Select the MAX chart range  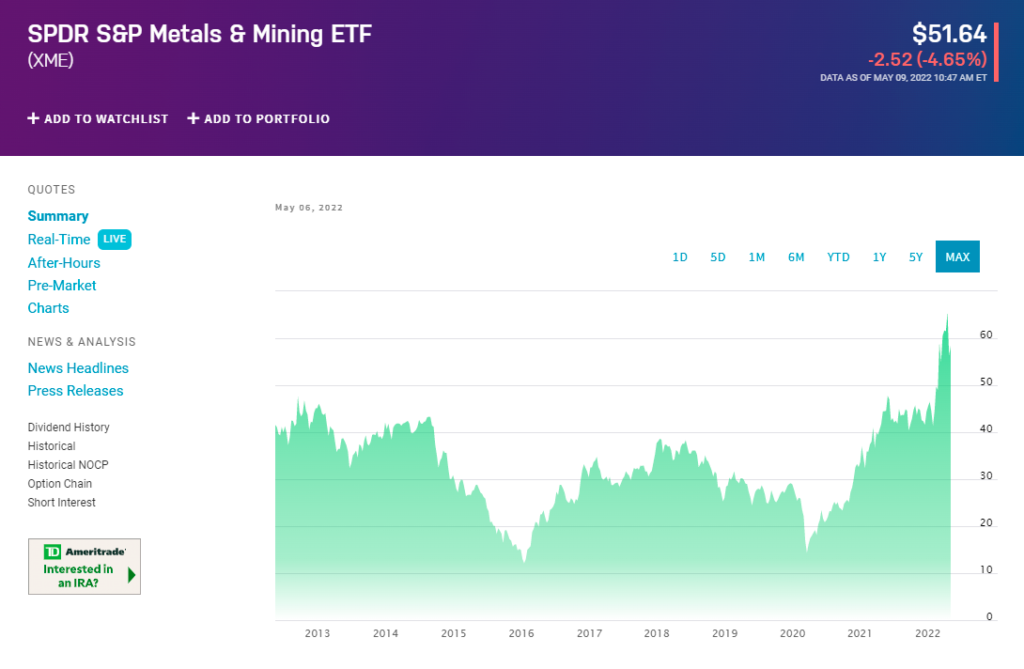click(957, 256)
